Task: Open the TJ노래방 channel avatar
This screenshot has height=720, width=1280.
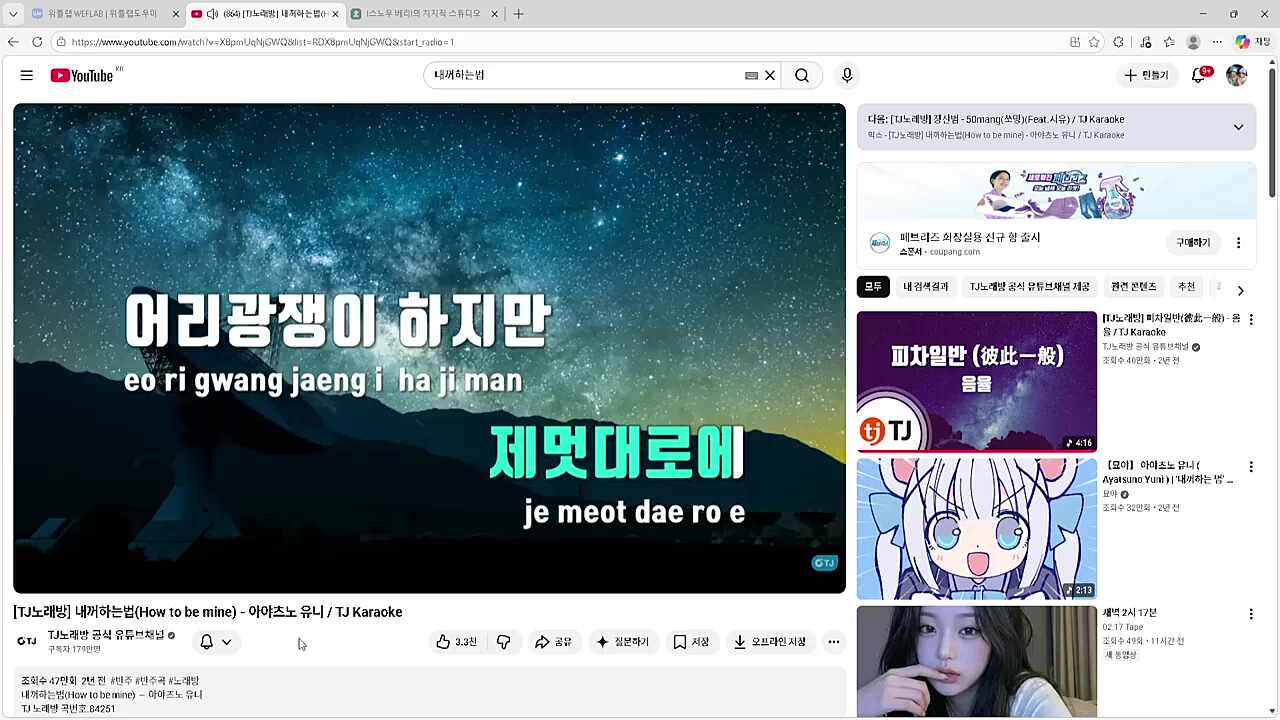Action: (27, 641)
